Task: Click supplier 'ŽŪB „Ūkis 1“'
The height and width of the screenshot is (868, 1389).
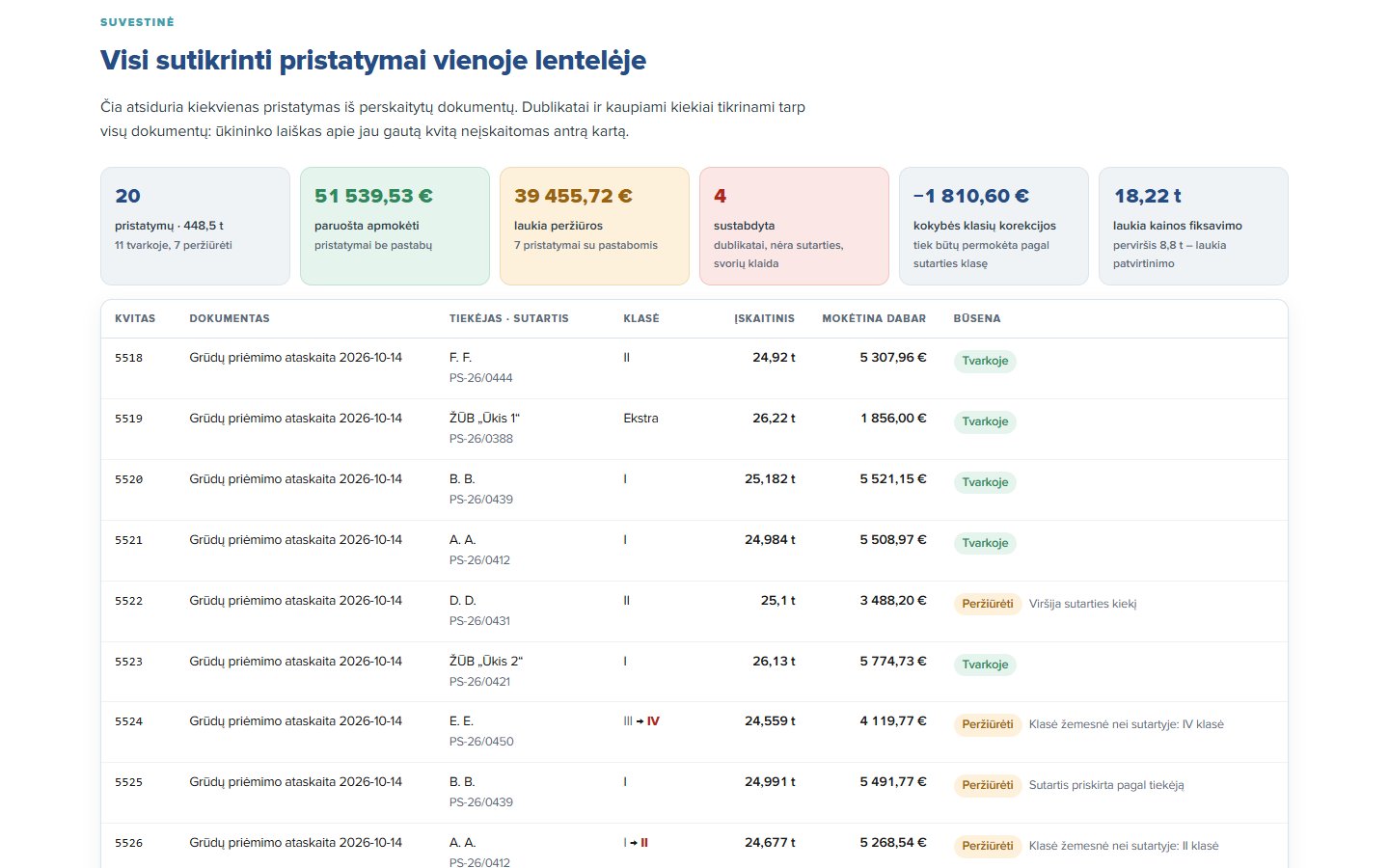Action: pos(484,419)
